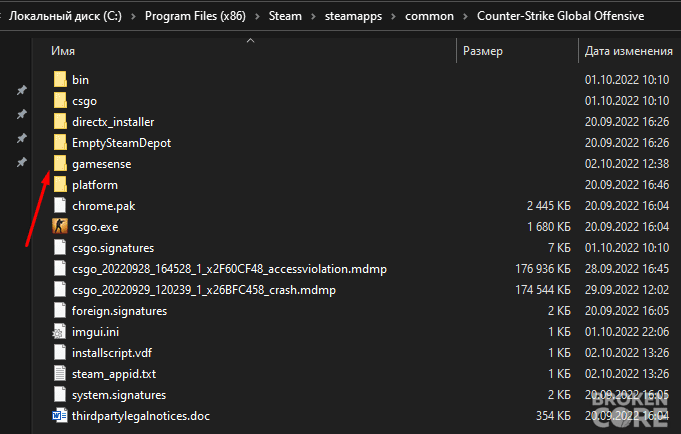Image resolution: width=681 pixels, height=434 pixels.
Task: Select the steam_appid.txt file name
Action: click(x=114, y=374)
